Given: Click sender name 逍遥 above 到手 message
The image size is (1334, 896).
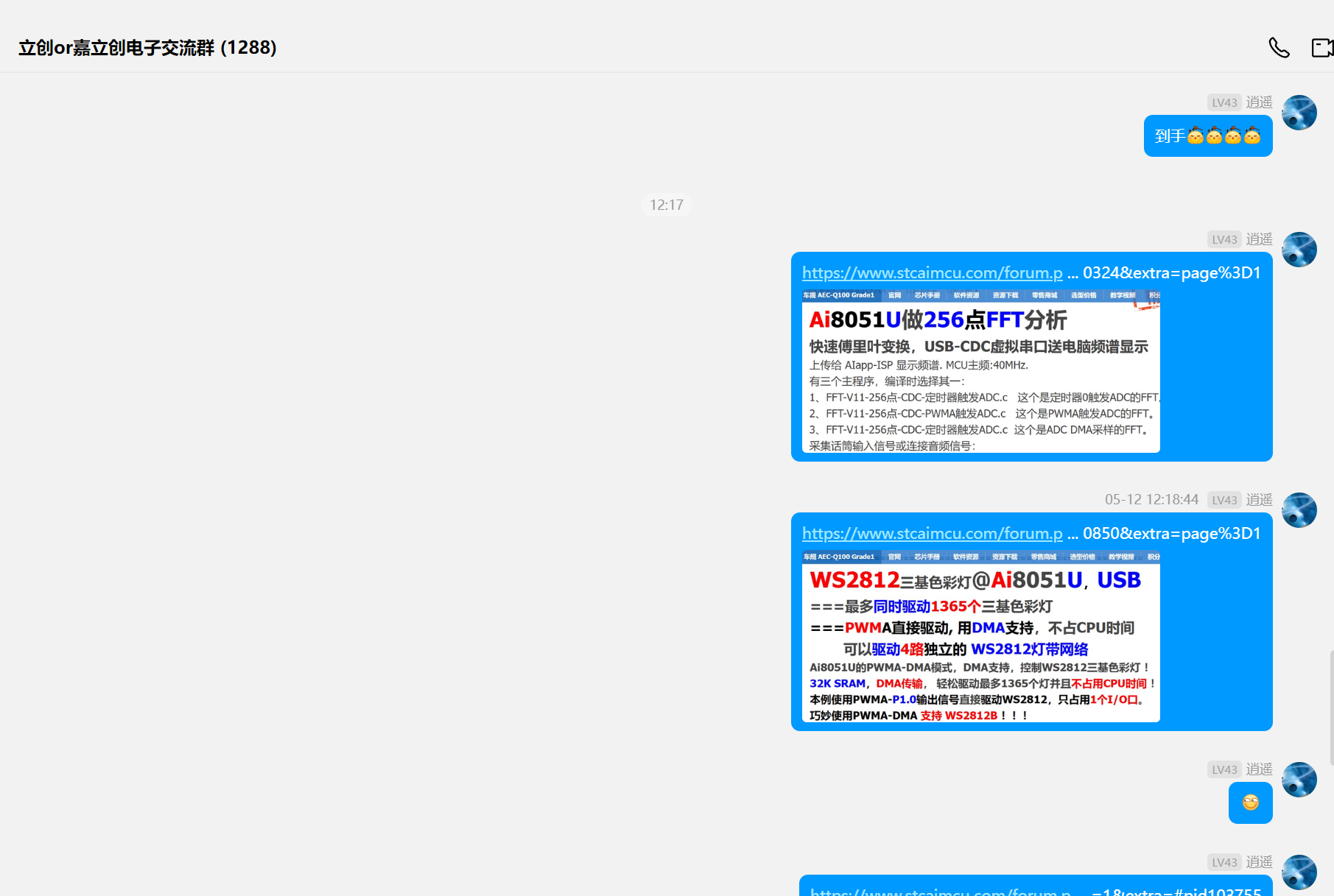Looking at the screenshot, I should pos(1260,102).
